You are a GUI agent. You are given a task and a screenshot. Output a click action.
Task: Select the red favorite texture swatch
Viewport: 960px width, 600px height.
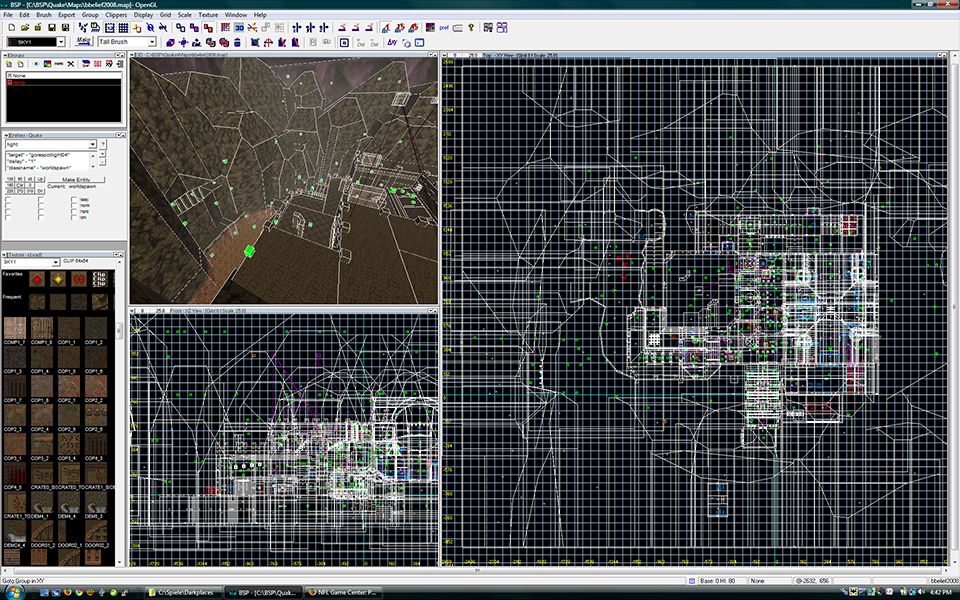(x=36, y=279)
